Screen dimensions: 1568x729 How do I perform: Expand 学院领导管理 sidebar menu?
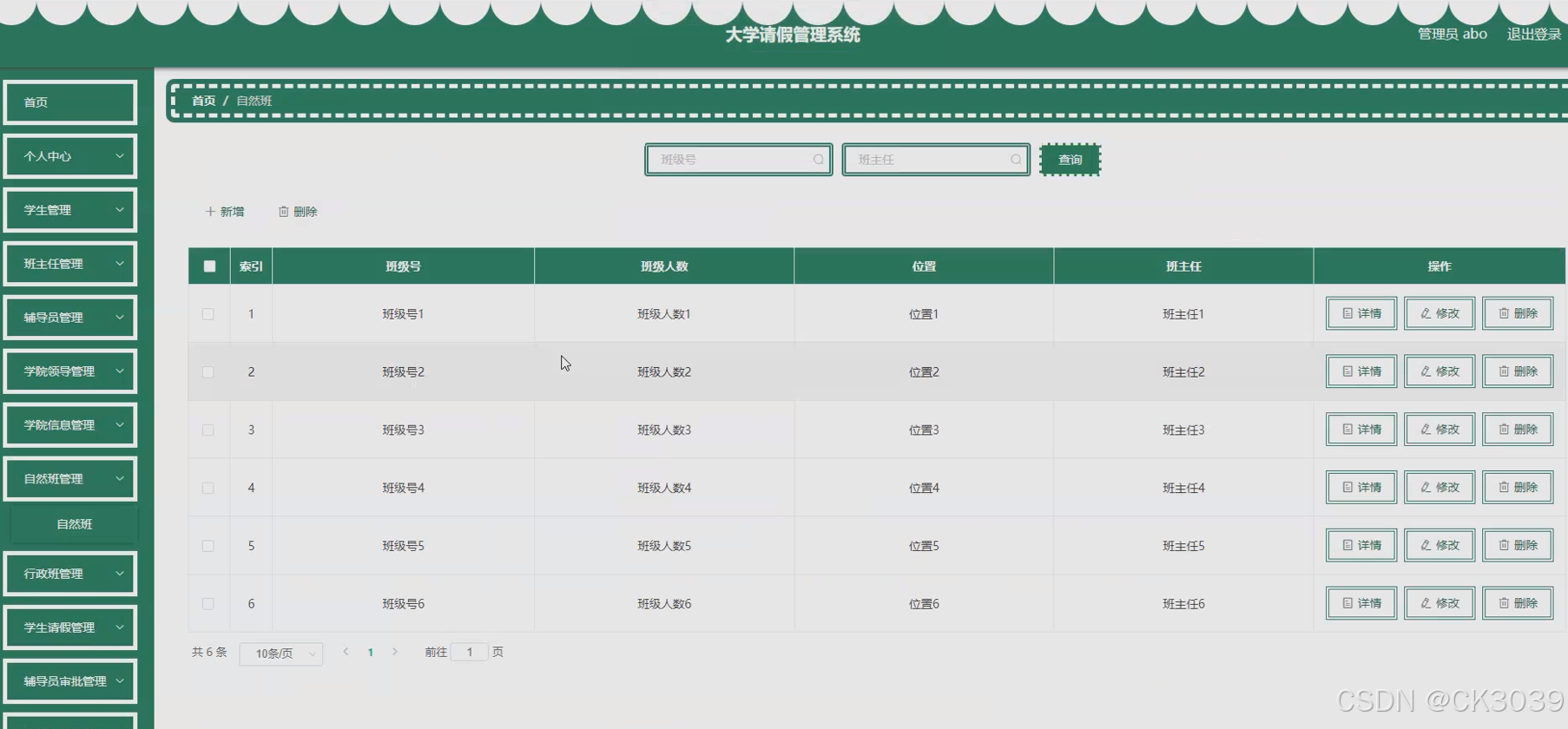pos(70,371)
